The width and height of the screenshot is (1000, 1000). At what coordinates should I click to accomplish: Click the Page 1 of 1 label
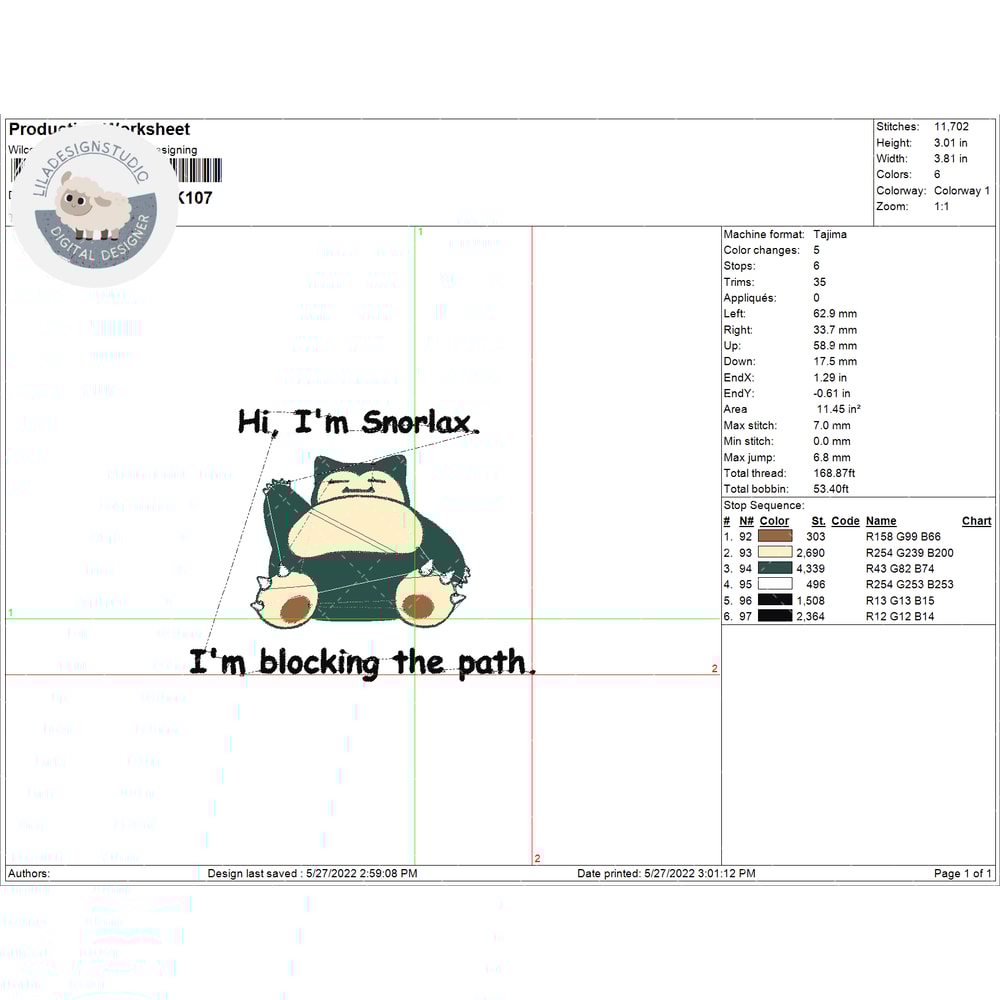pos(963,874)
